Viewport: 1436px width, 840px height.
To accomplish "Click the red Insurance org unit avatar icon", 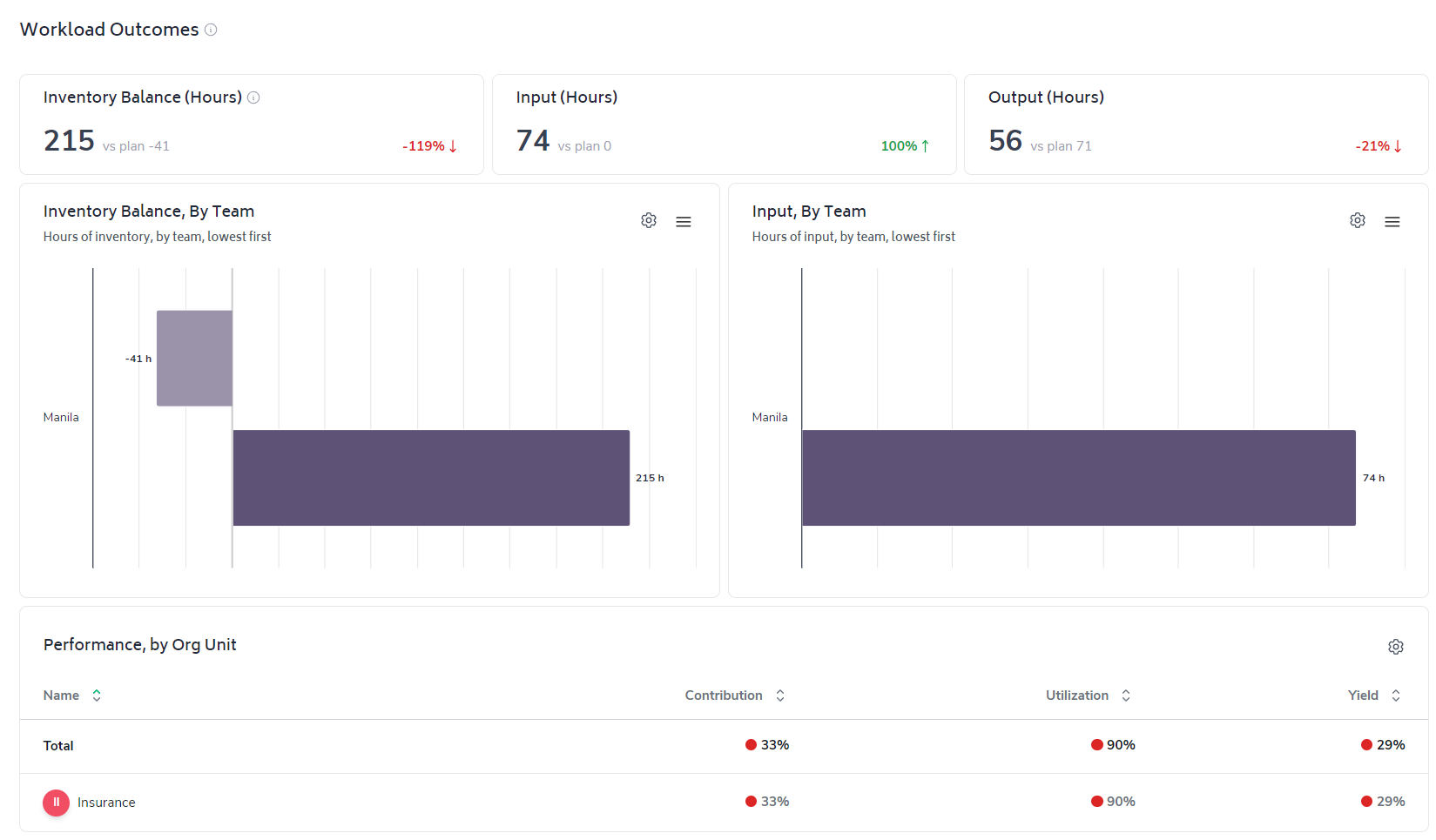I will click(57, 803).
